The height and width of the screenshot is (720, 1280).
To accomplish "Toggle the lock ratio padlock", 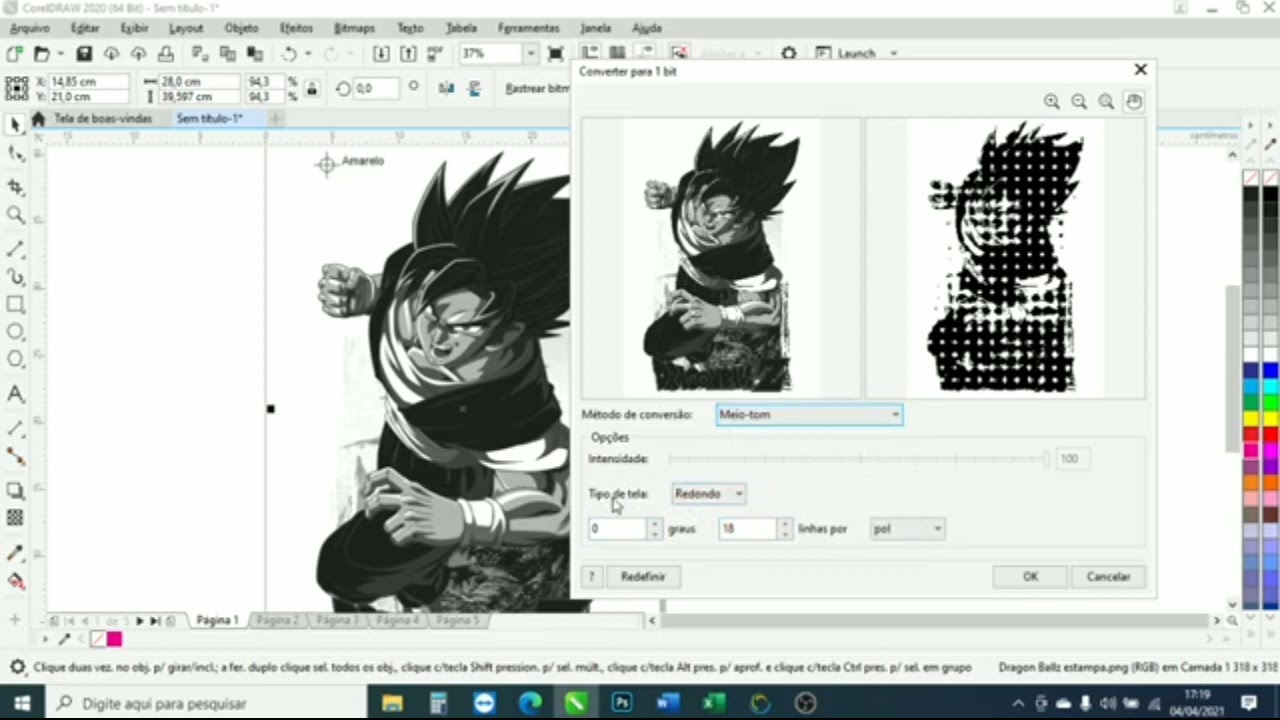I will coord(311,89).
